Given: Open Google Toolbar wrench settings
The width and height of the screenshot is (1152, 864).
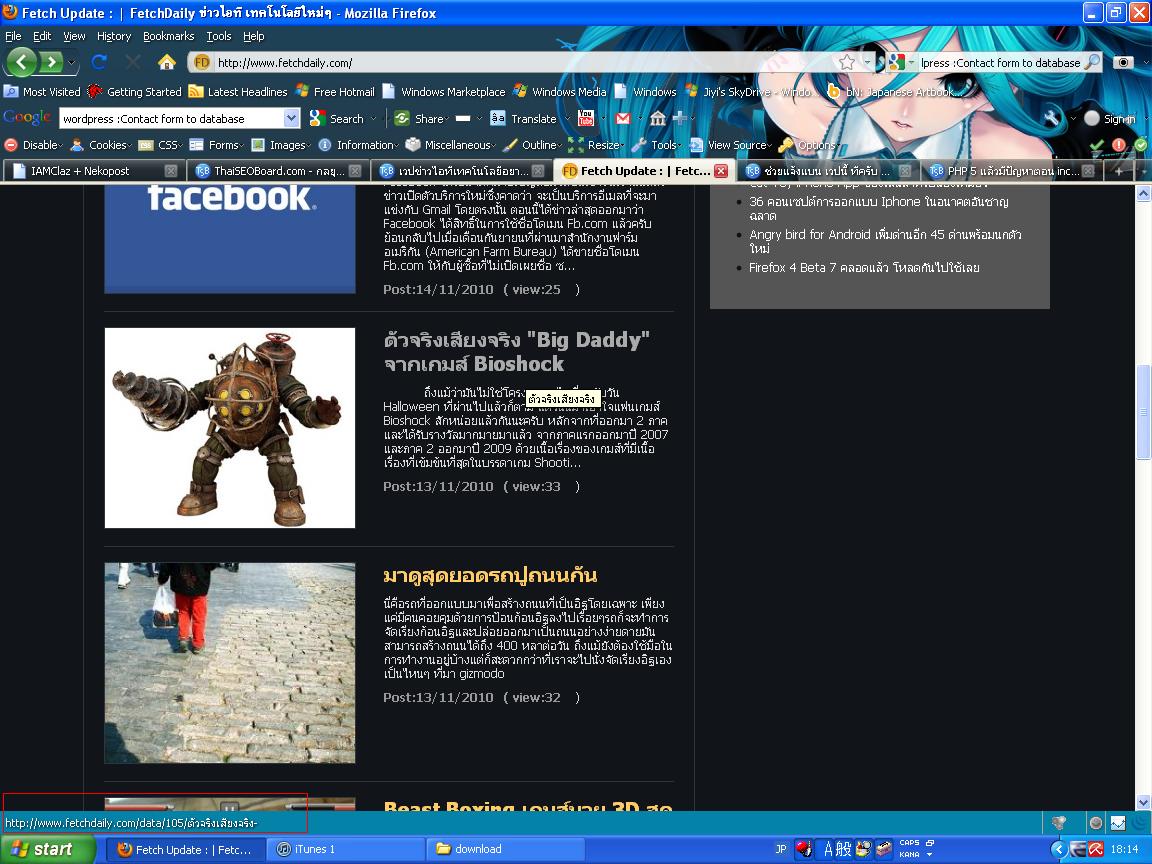Looking at the screenshot, I should [x=1052, y=118].
